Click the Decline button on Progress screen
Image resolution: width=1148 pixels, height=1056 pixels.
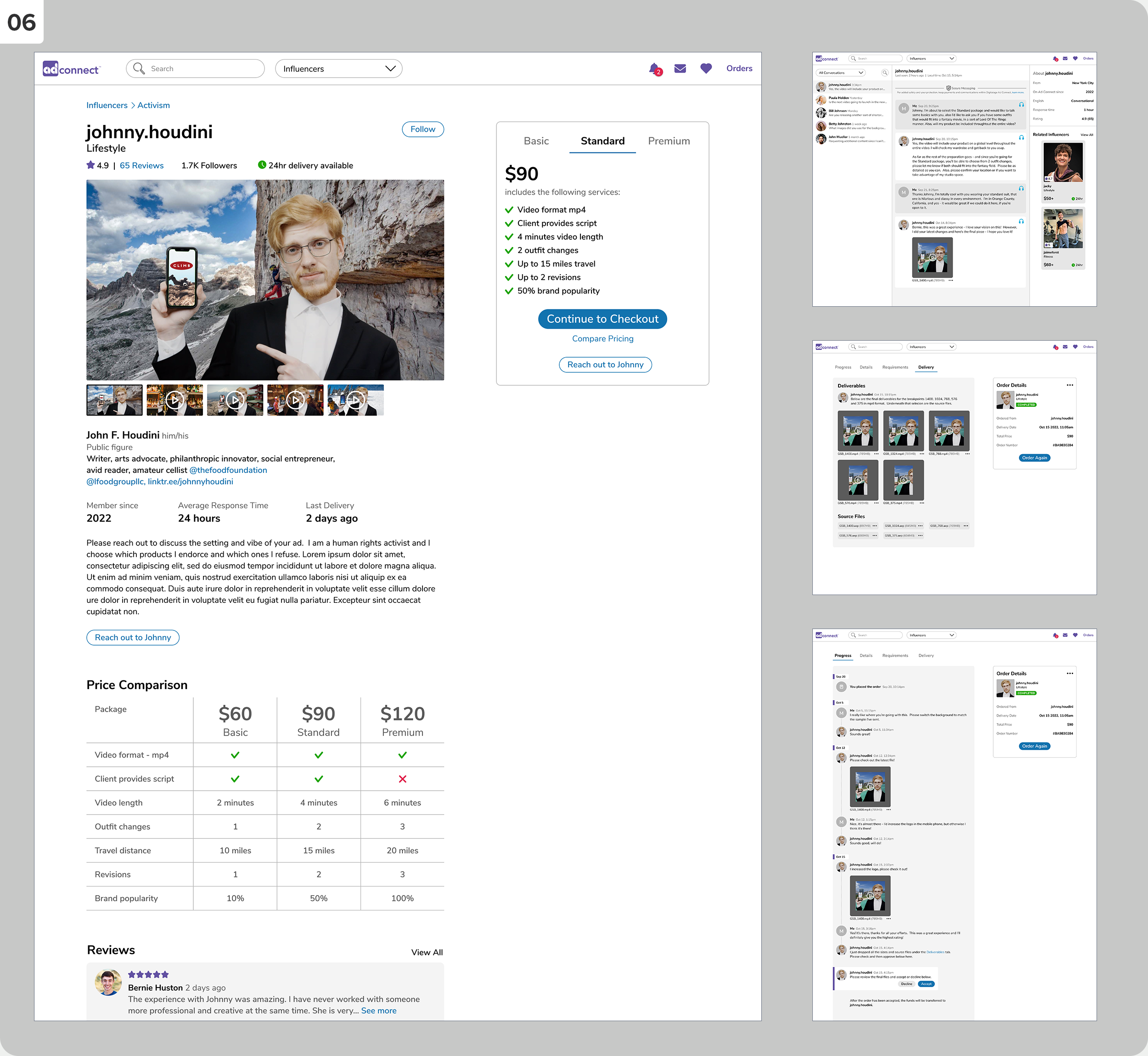[x=906, y=984]
